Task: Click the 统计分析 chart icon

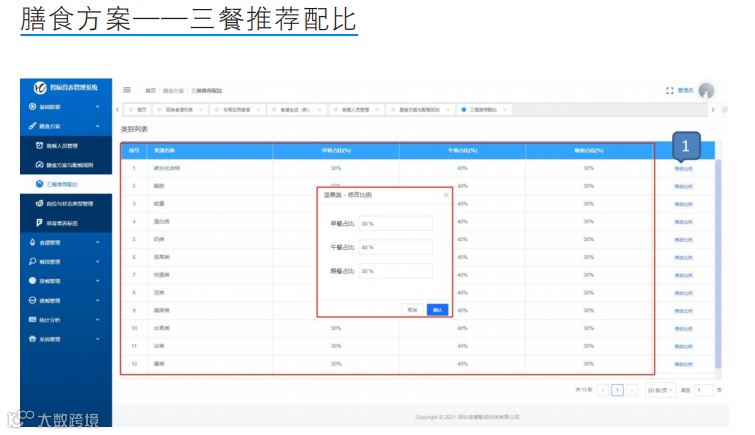Action: point(32,319)
